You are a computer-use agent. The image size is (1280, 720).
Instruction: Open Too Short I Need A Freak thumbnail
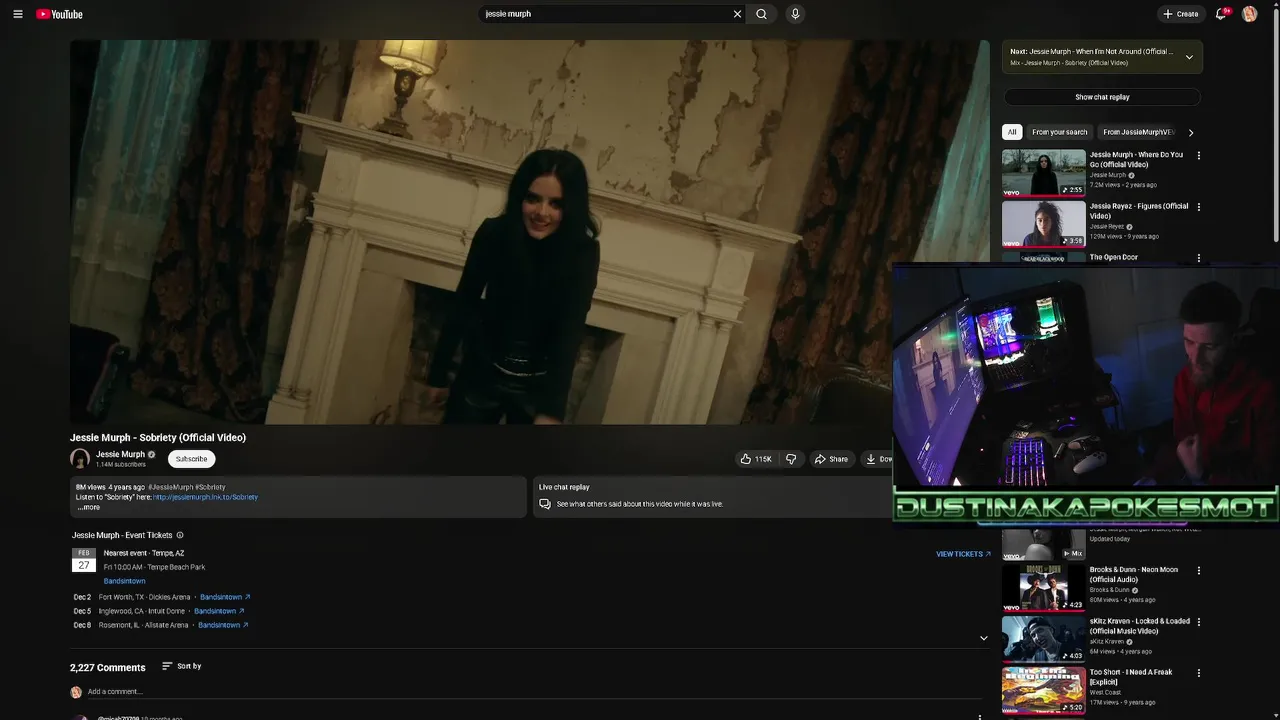tap(1044, 690)
